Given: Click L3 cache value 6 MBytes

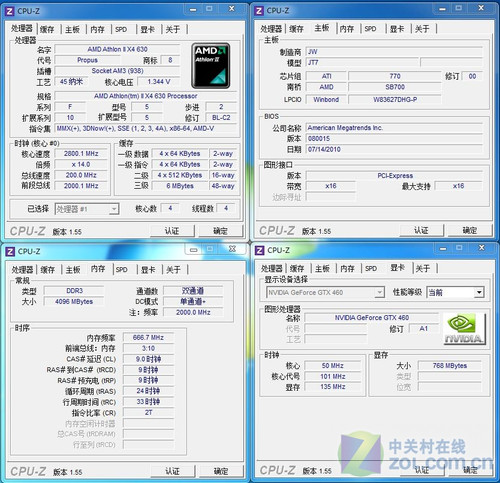Looking at the screenshot, I should point(180,186).
